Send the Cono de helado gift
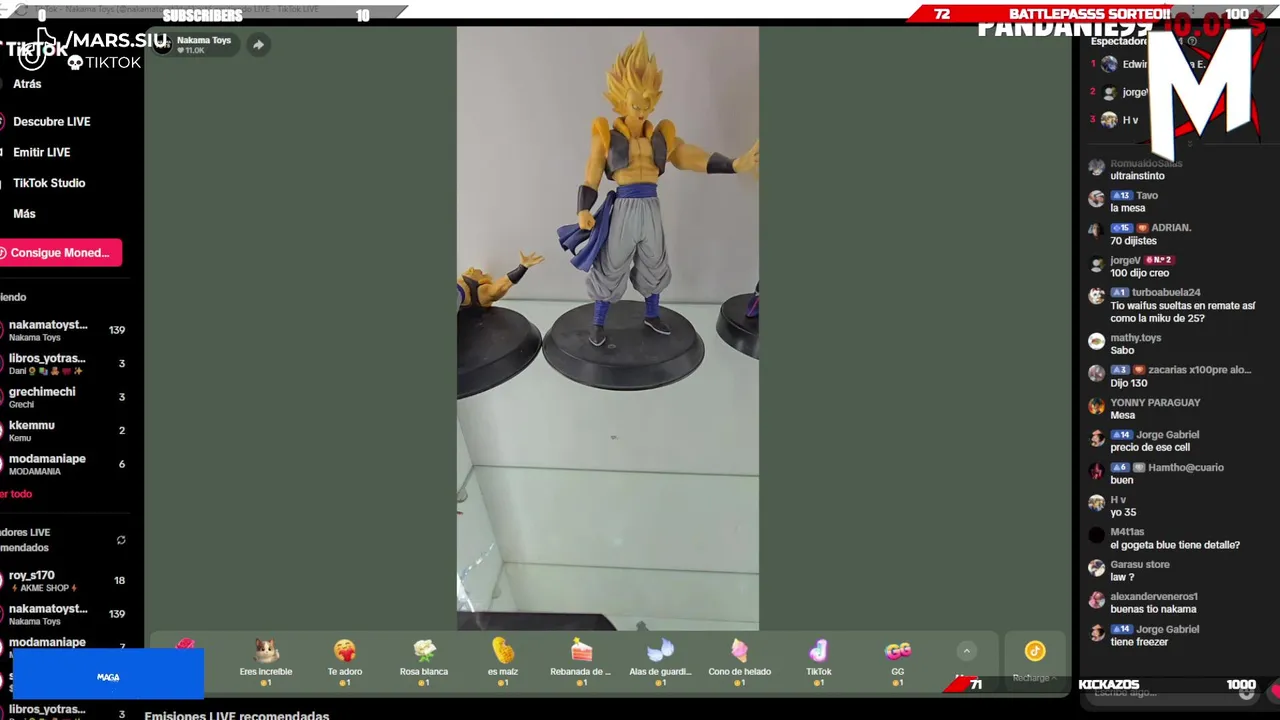This screenshot has height=720, width=1280. pos(739,661)
